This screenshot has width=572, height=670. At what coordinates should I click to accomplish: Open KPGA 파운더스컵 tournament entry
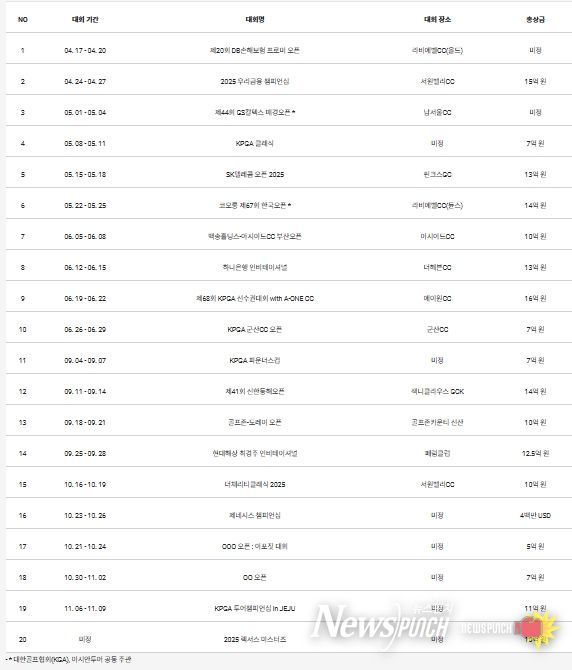pos(255,361)
